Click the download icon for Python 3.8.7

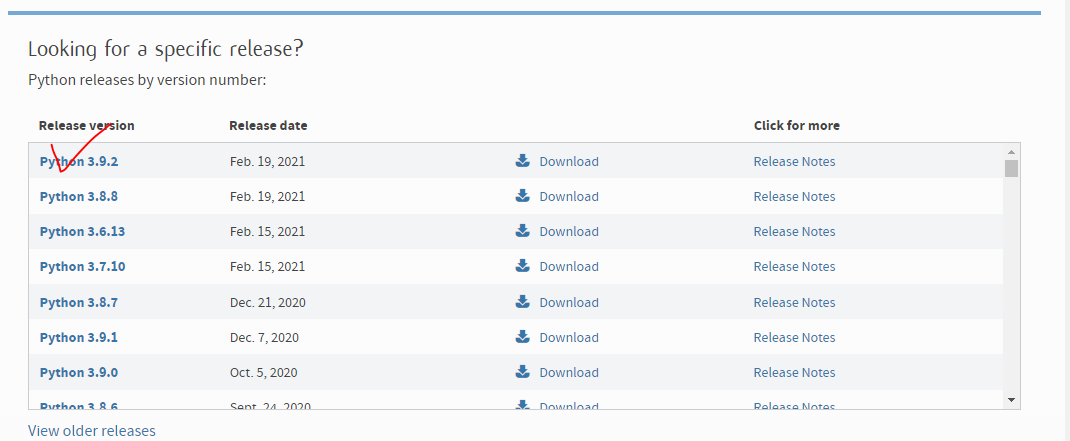[x=522, y=302]
